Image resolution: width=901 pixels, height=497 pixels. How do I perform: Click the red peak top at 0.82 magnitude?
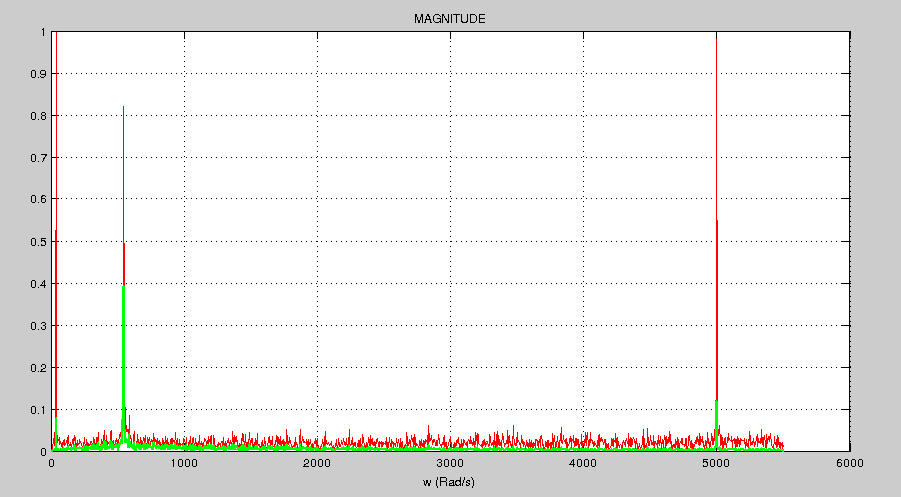point(124,107)
